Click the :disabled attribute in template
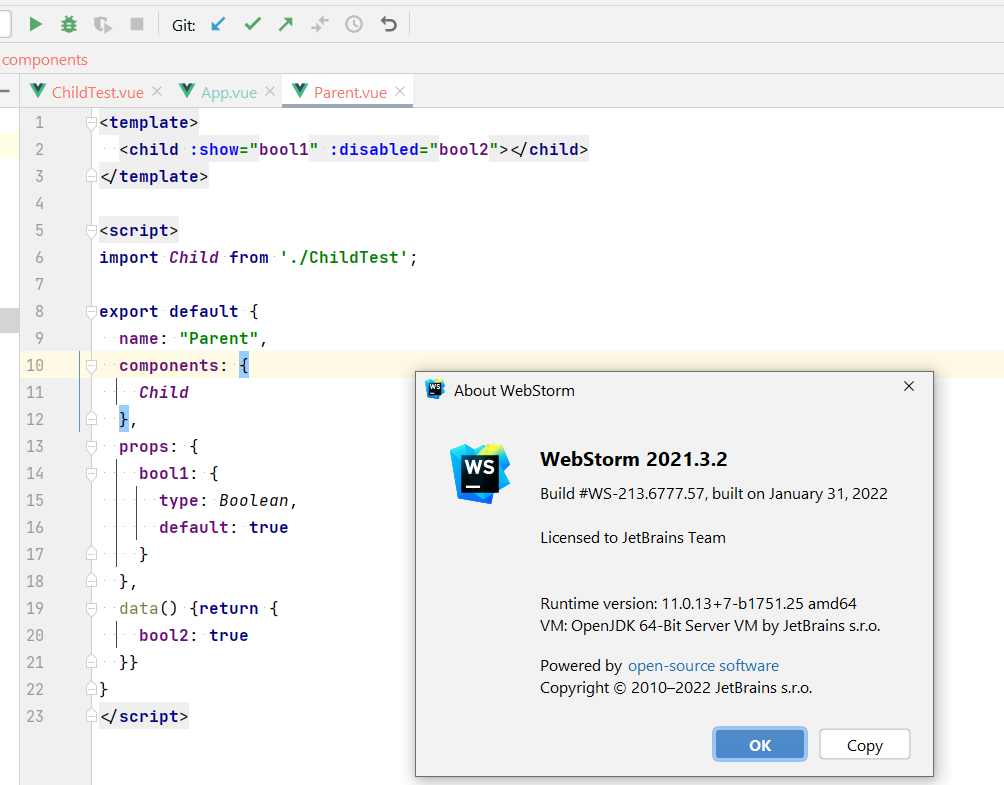Viewport: 1004px width, 785px height. pyautogui.click(x=374, y=150)
